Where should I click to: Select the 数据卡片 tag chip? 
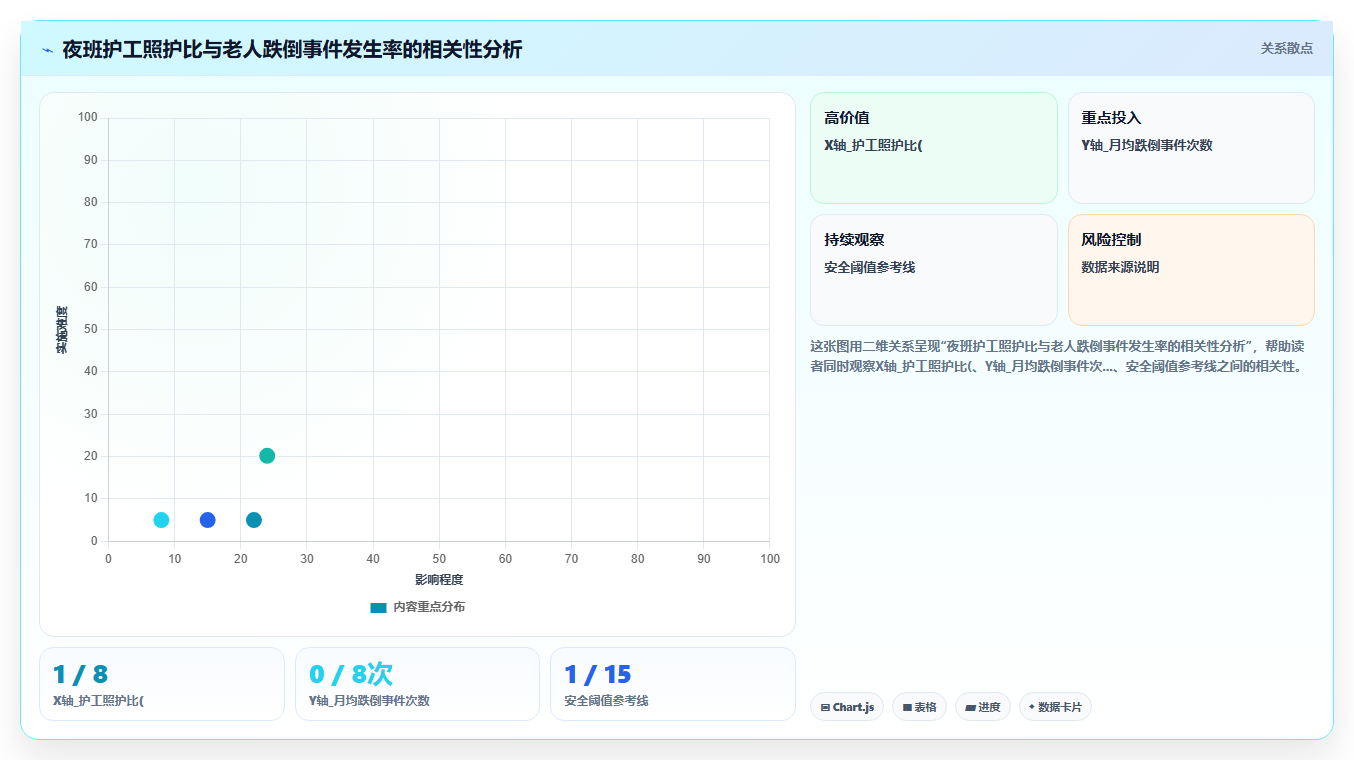[x=1055, y=707]
